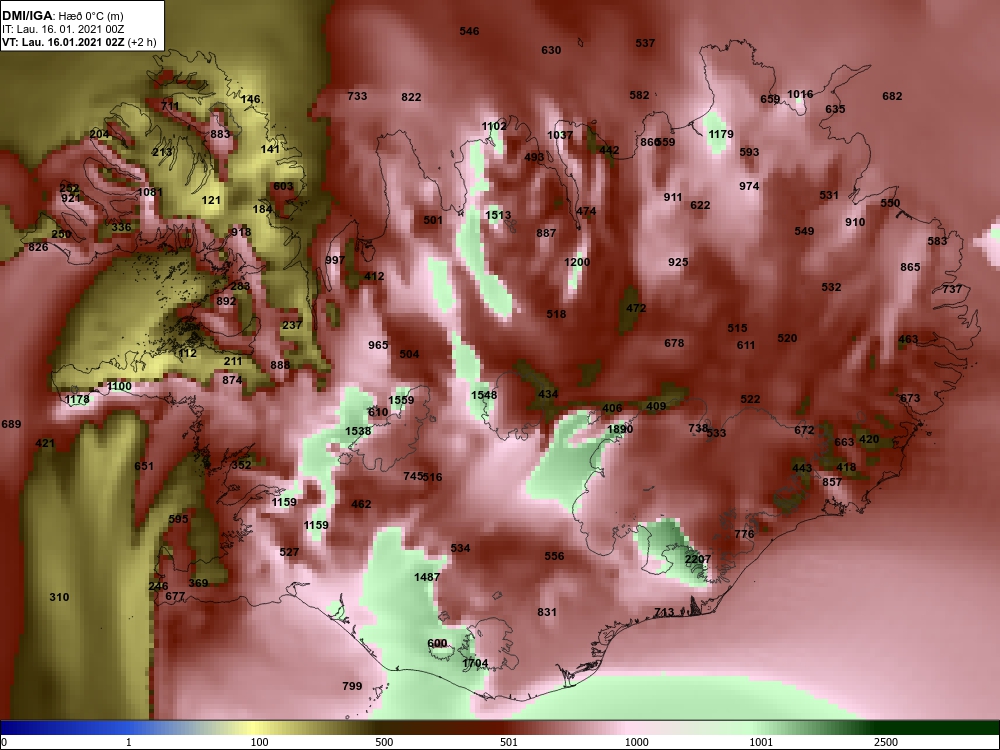The width and height of the screenshot is (1000, 750).
Task: Click the 1016 height value
Action: (800, 94)
